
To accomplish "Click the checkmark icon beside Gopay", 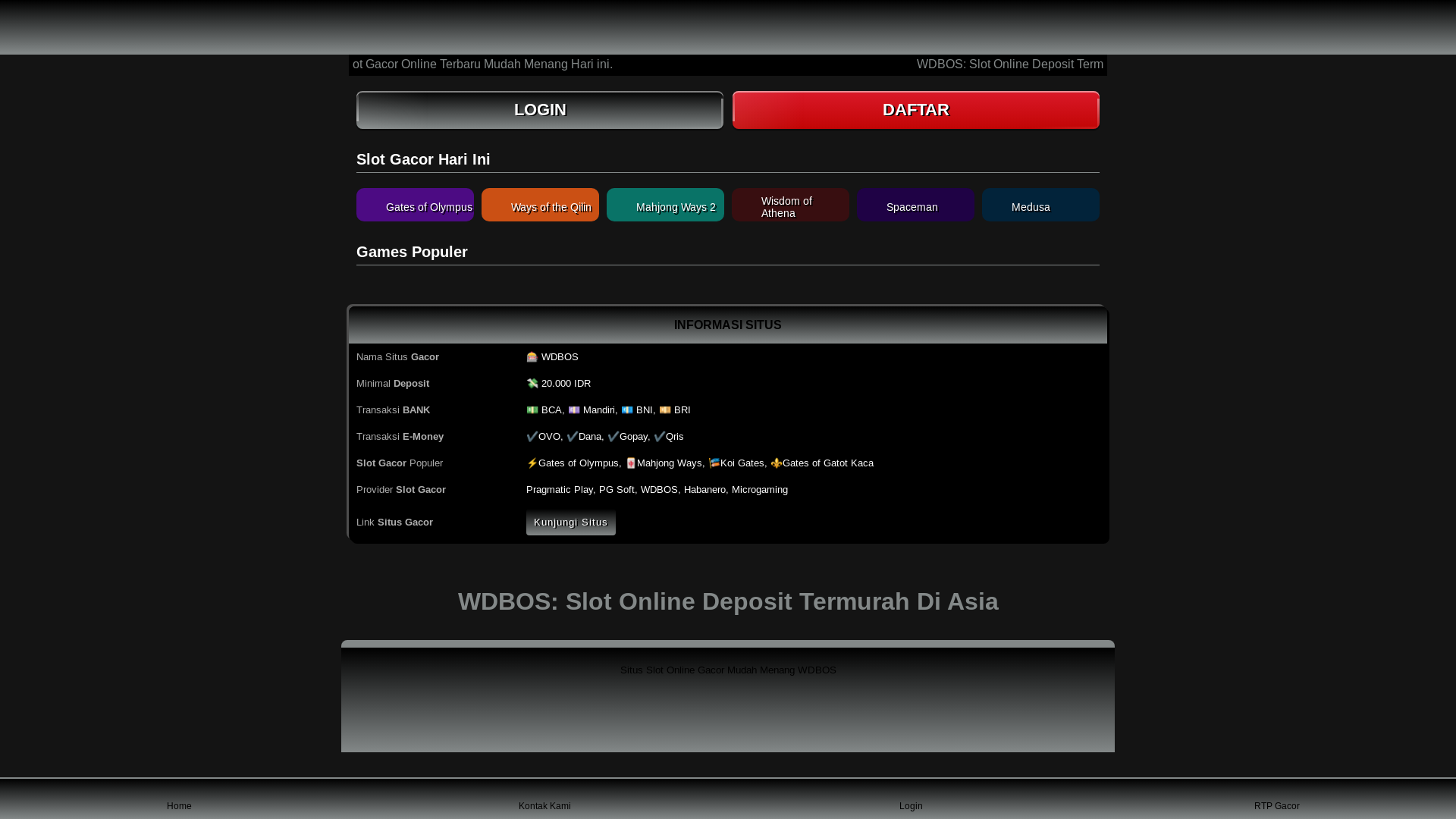I will click(x=613, y=437).
